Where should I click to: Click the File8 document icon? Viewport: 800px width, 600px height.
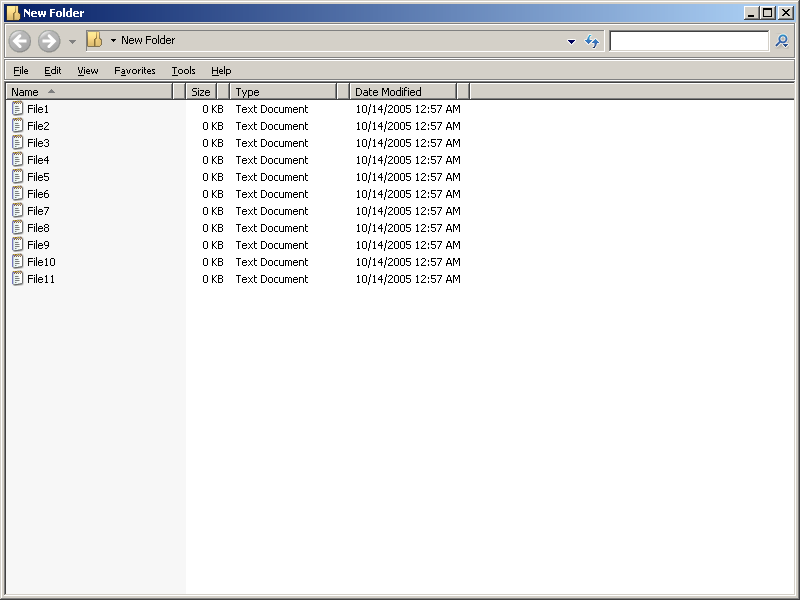[x=17, y=227]
